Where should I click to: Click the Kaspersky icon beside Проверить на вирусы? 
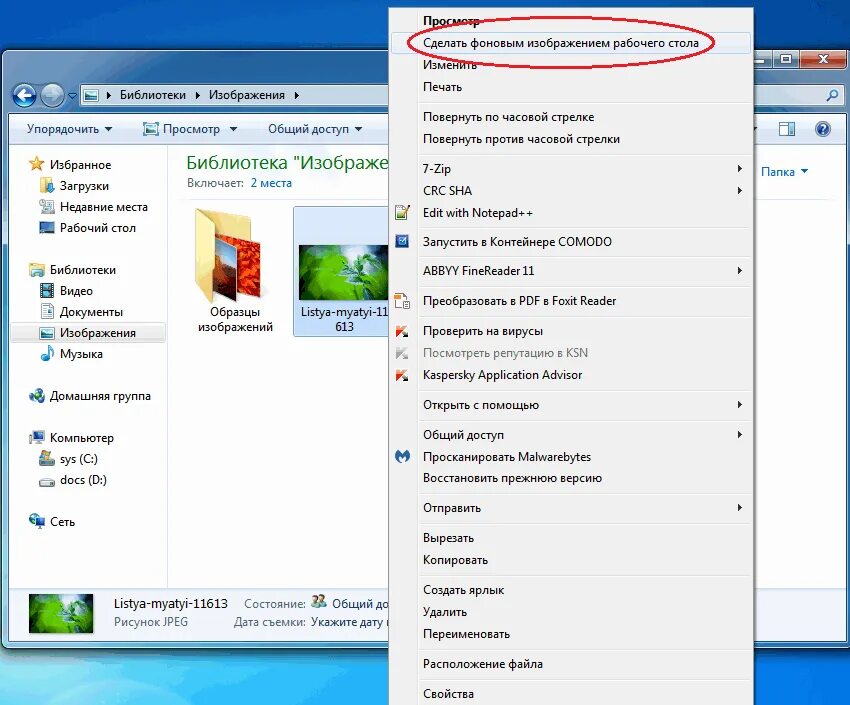click(402, 331)
